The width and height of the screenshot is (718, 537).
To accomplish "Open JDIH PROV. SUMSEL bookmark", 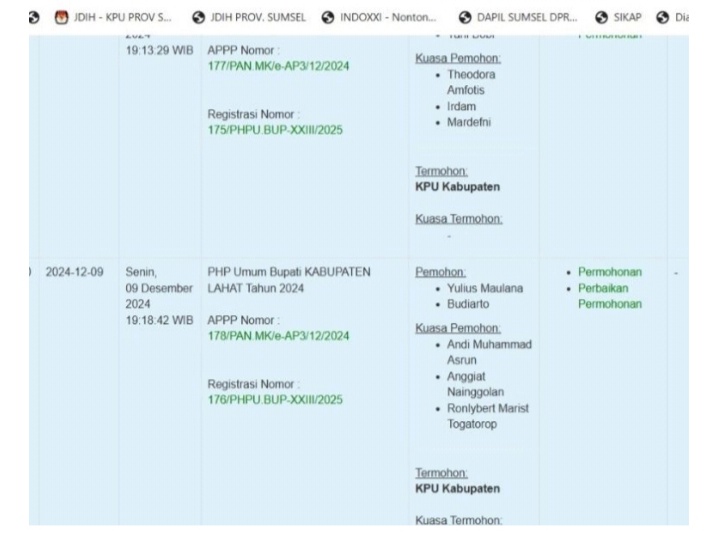I will pyautogui.click(x=258, y=17).
